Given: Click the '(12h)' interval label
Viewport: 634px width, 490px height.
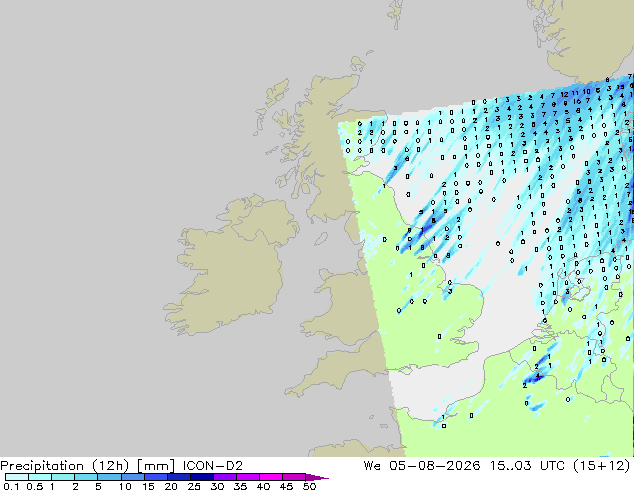Looking at the screenshot, I should (110, 466).
